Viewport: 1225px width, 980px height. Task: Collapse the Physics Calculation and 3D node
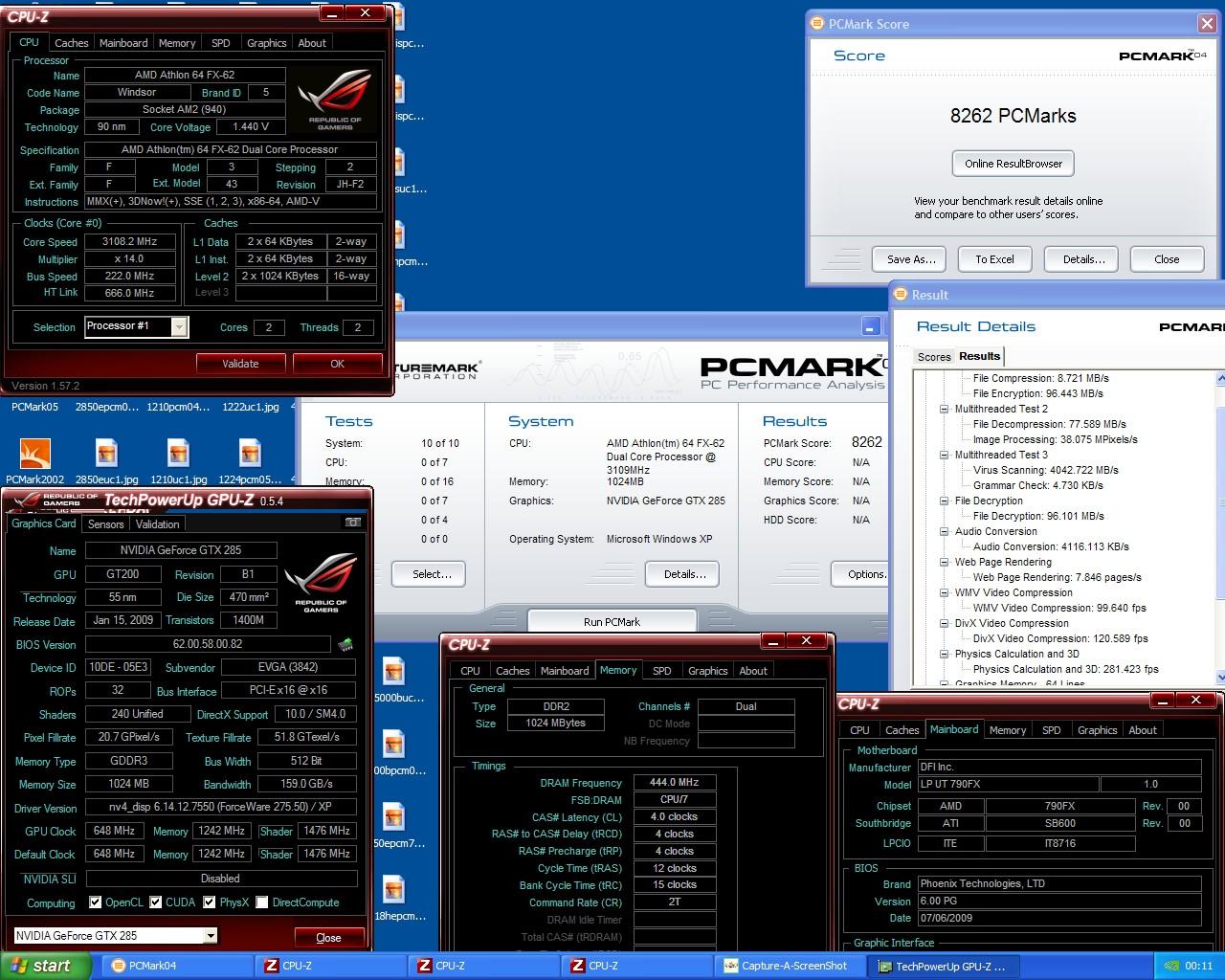945,654
